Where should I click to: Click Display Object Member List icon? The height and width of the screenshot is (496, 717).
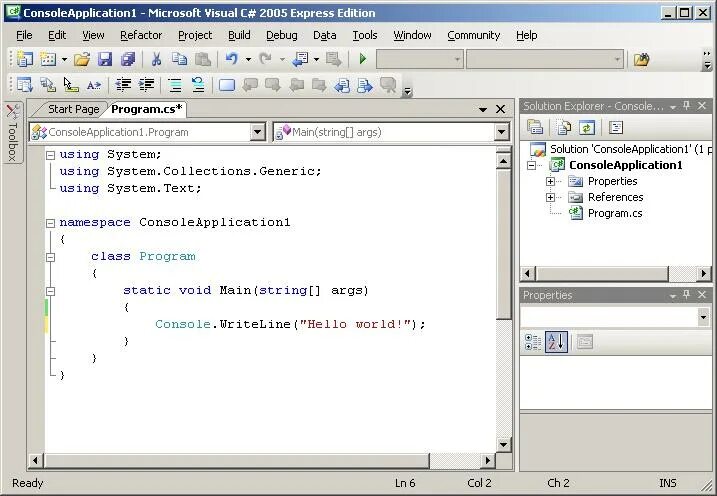(24, 85)
